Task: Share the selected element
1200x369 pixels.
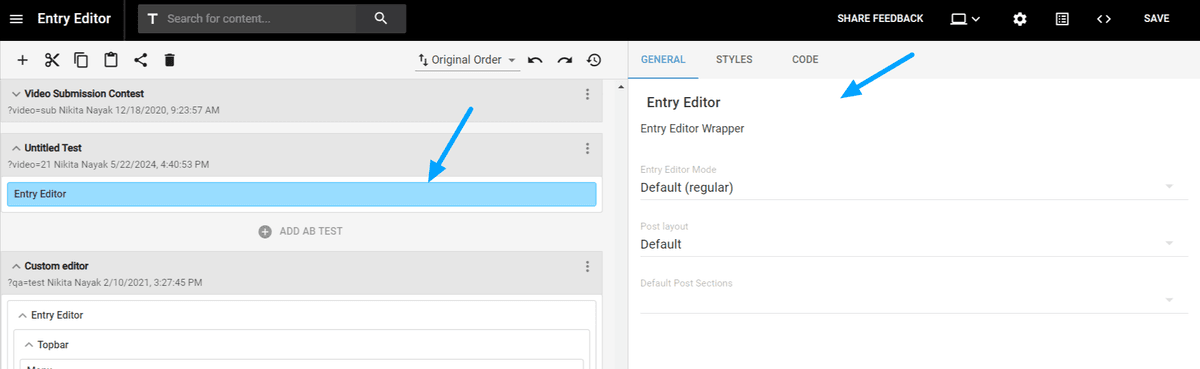Action: [140, 60]
